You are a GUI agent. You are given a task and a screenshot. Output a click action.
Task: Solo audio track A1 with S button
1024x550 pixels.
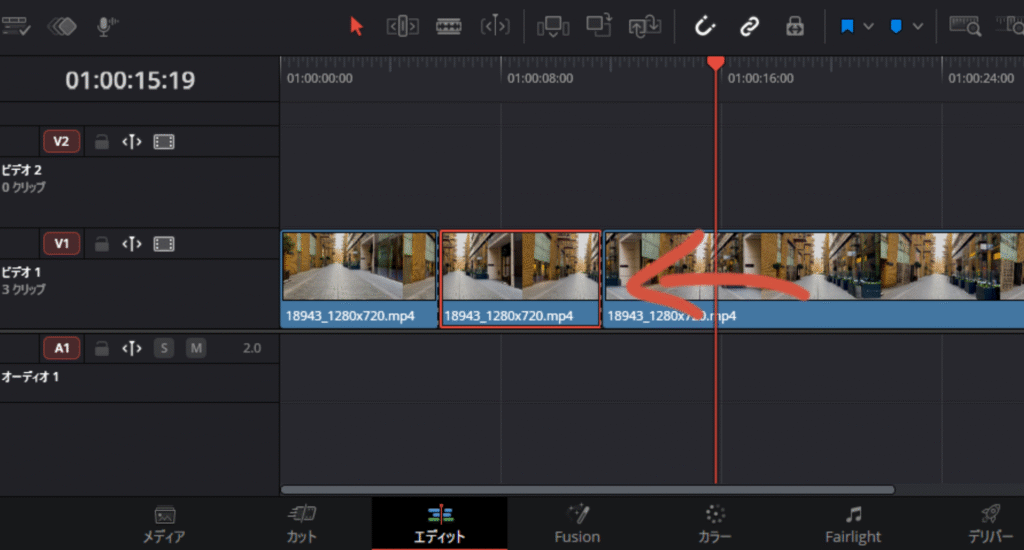pyautogui.click(x=163, y=348)
